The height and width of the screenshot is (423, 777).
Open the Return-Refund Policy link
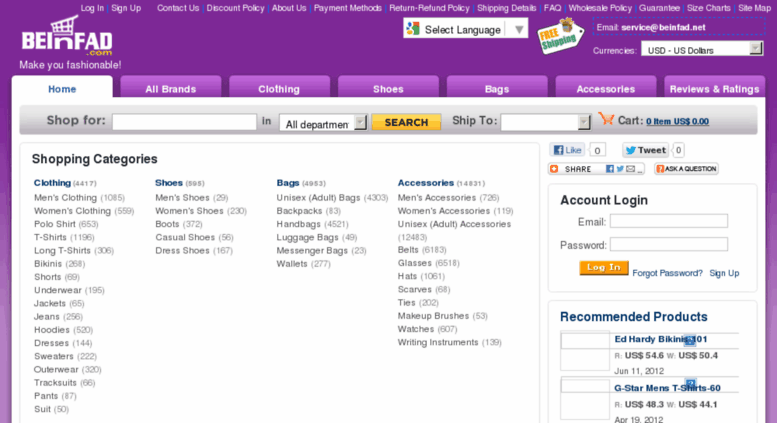pyautogui.click(x=429, y=8)
